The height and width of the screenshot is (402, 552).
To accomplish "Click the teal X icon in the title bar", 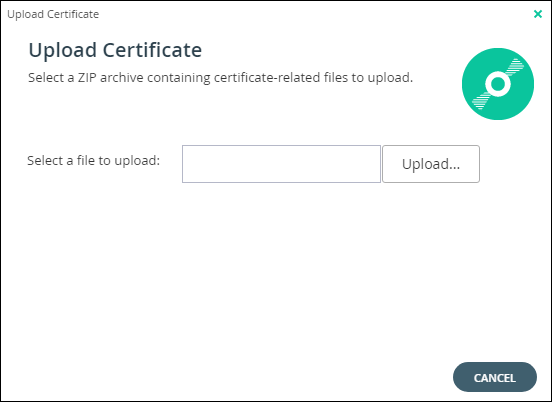I will tap(538, 14).
